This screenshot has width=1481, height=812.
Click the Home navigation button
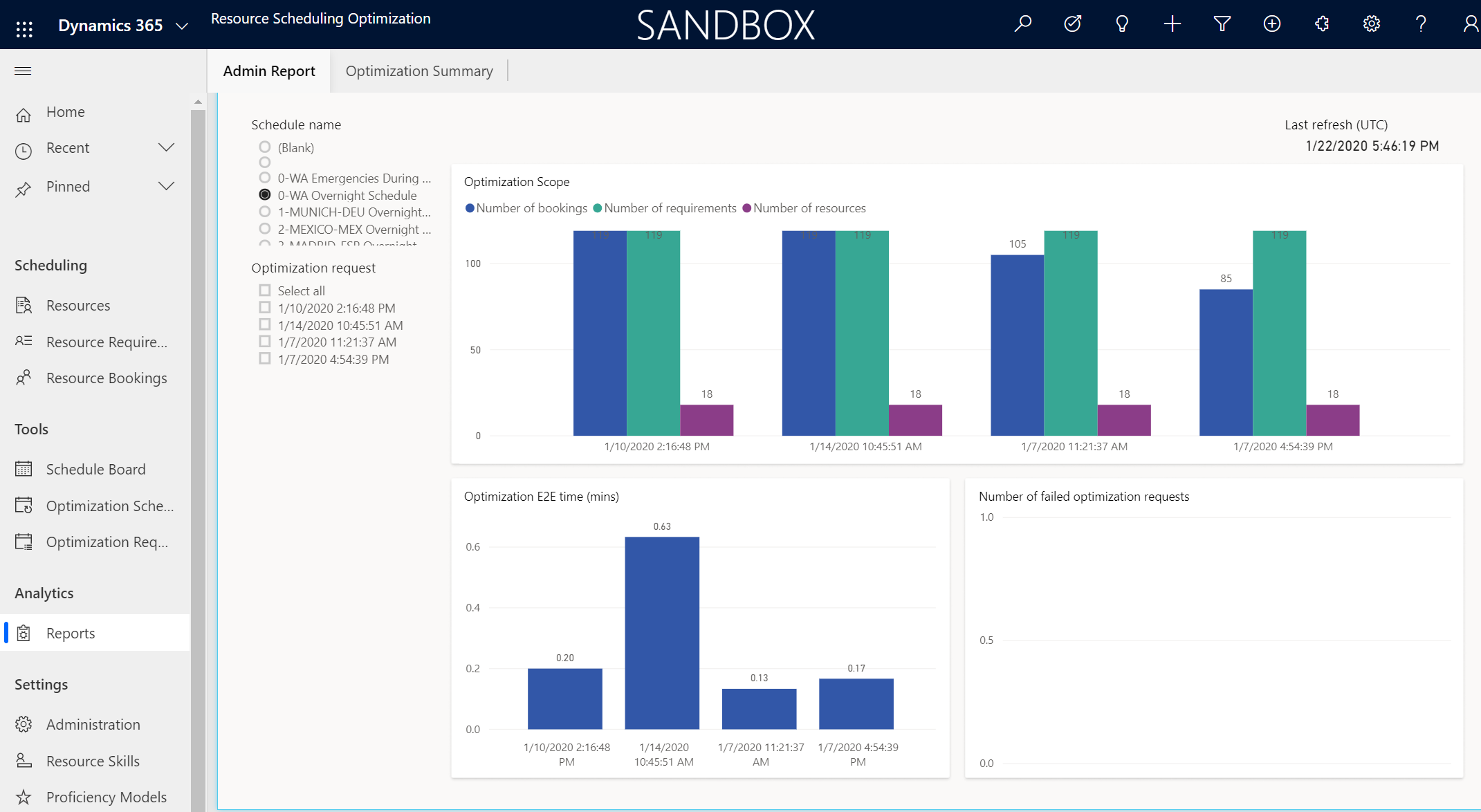[x=65, y=111]
